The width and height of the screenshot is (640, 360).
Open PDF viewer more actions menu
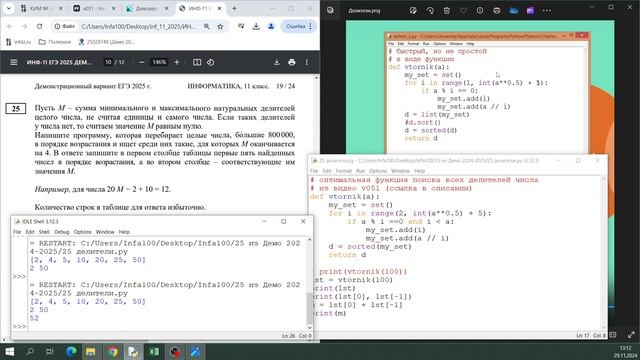click(x=307, y=62)
